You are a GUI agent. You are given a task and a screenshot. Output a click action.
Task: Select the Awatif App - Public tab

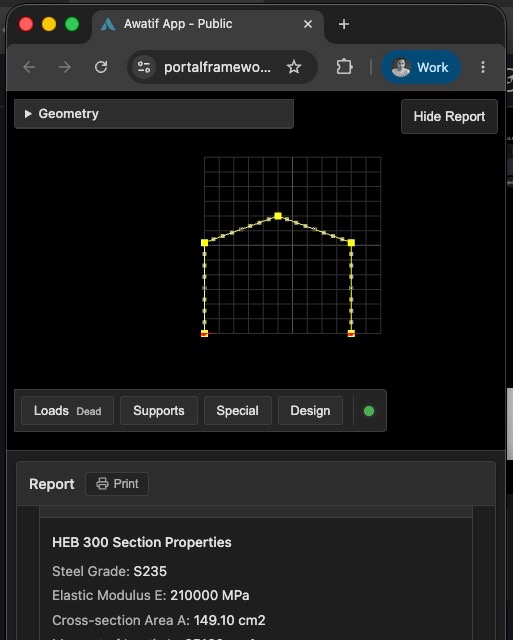click(208, 24)
